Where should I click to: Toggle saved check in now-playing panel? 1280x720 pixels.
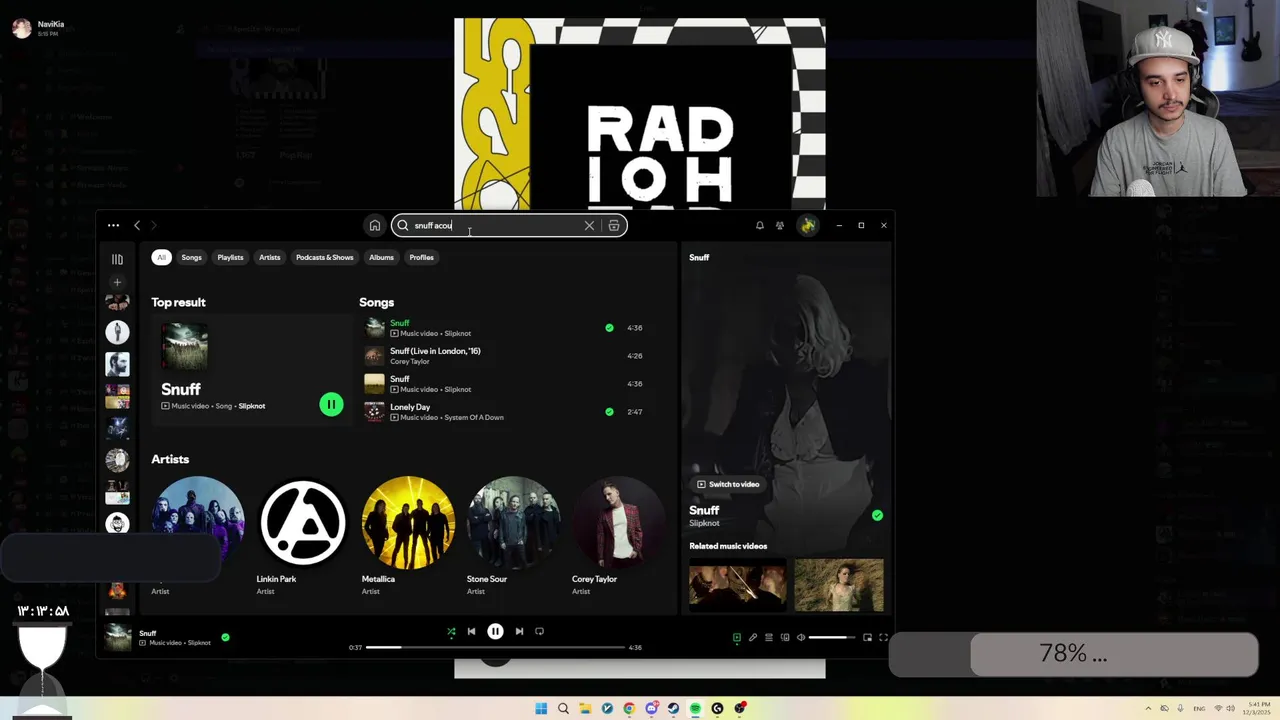click(x=877, y=515)
